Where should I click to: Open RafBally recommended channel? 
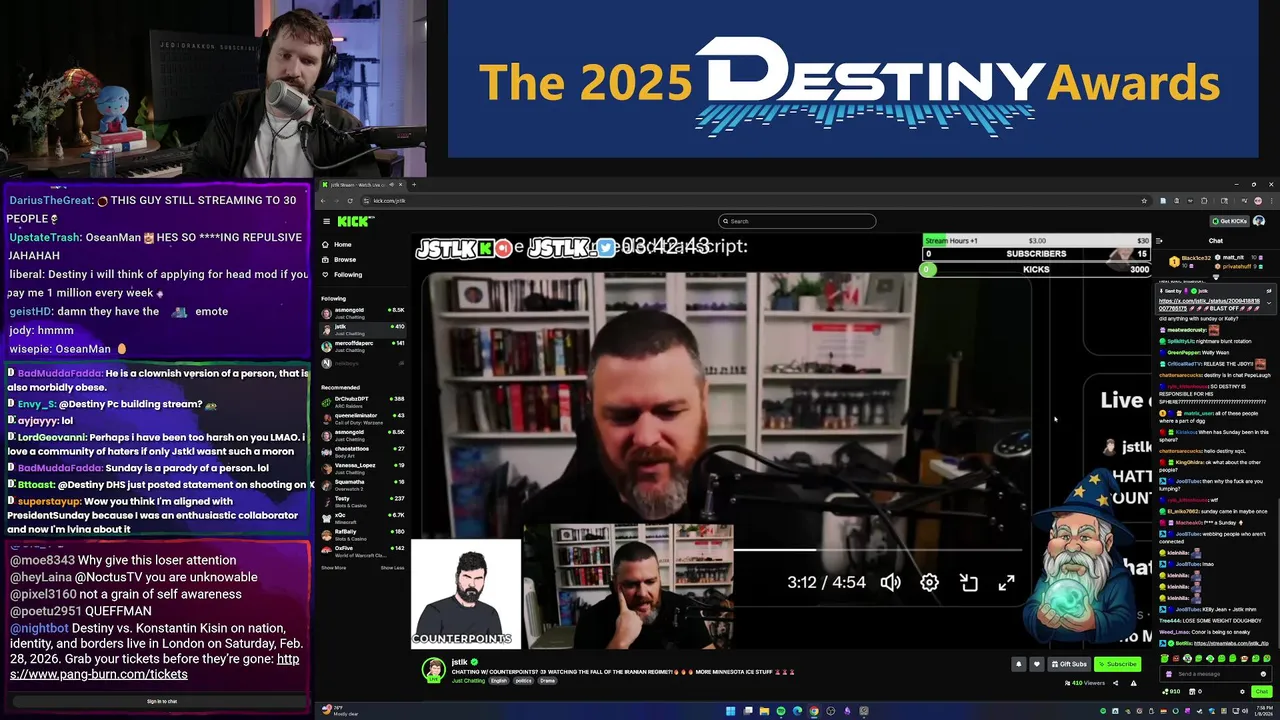(363, 535)
